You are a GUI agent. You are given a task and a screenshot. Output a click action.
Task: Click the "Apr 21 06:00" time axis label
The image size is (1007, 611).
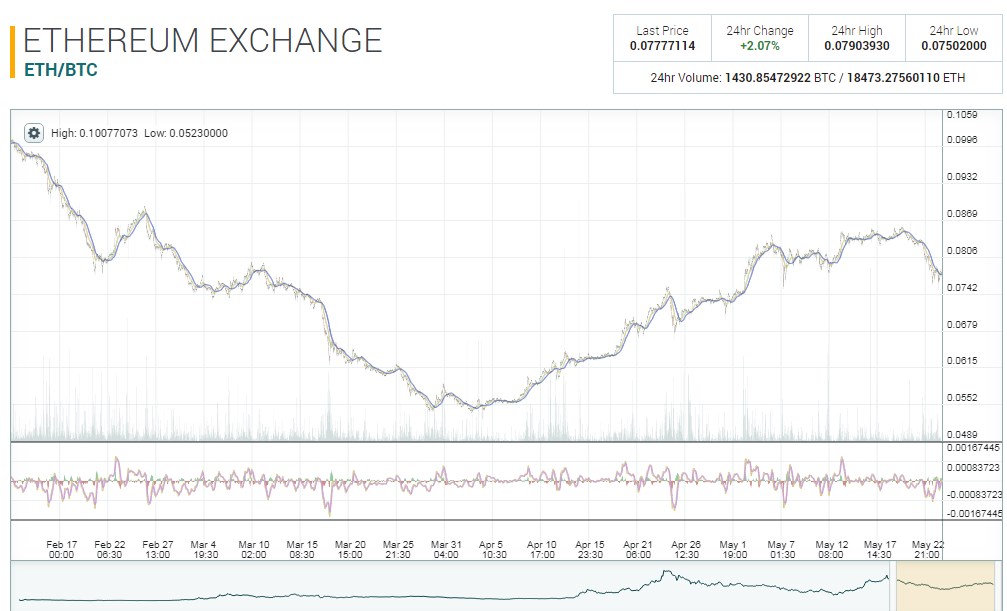(x=638, y=549)
